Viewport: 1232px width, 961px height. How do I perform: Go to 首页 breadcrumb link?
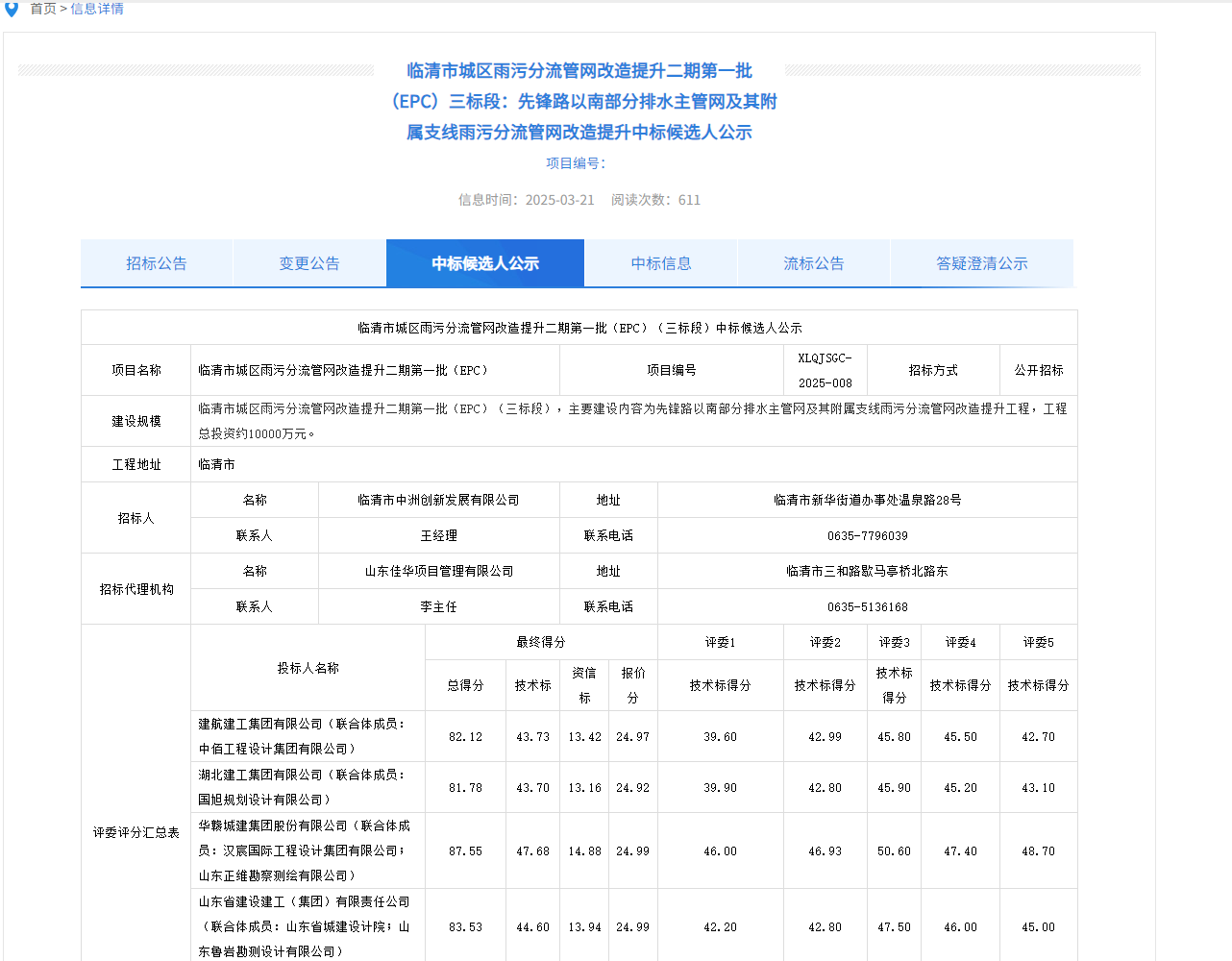[x=43, y=9]
